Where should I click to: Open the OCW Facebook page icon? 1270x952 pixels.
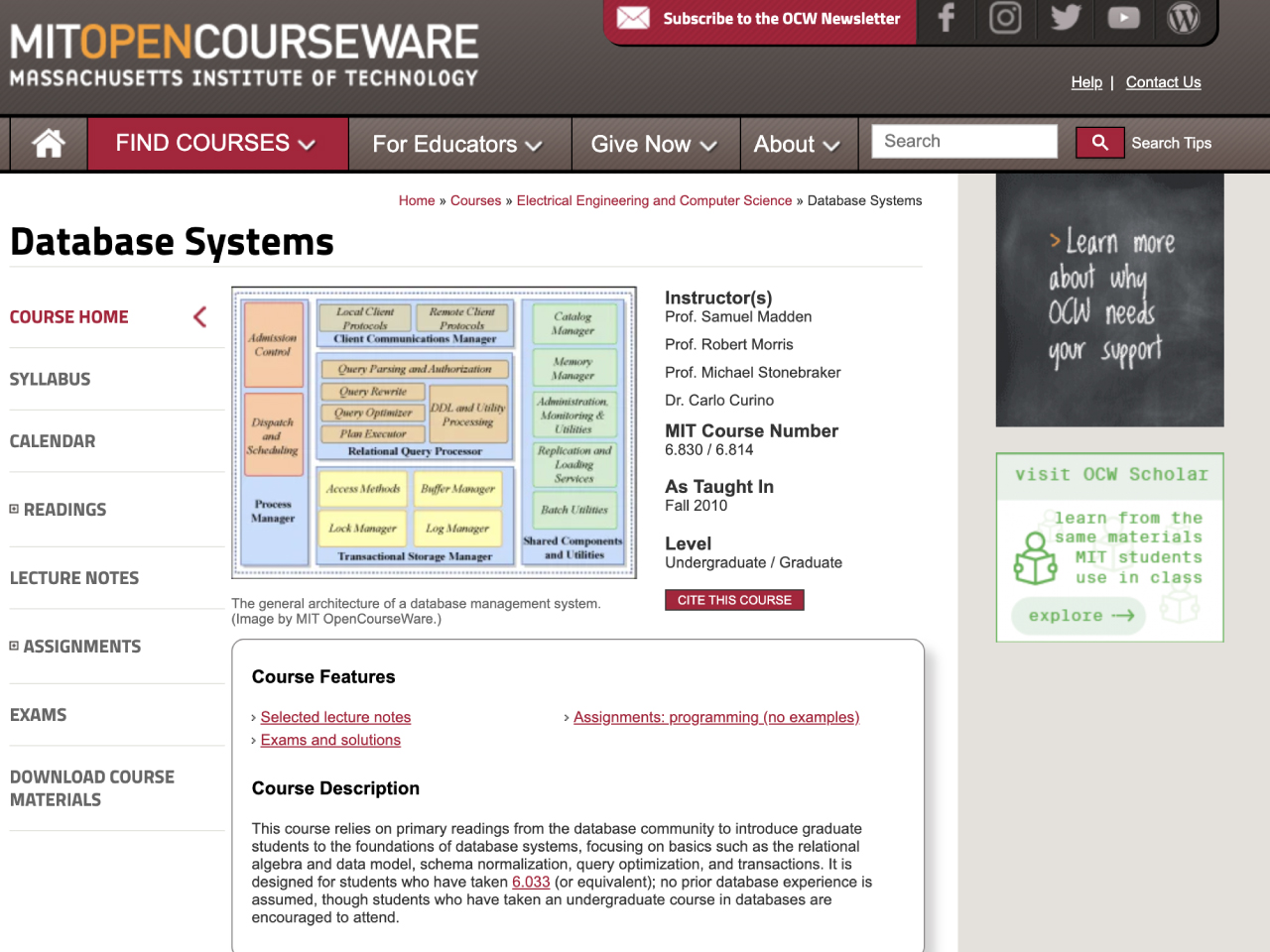coord(947,18)
